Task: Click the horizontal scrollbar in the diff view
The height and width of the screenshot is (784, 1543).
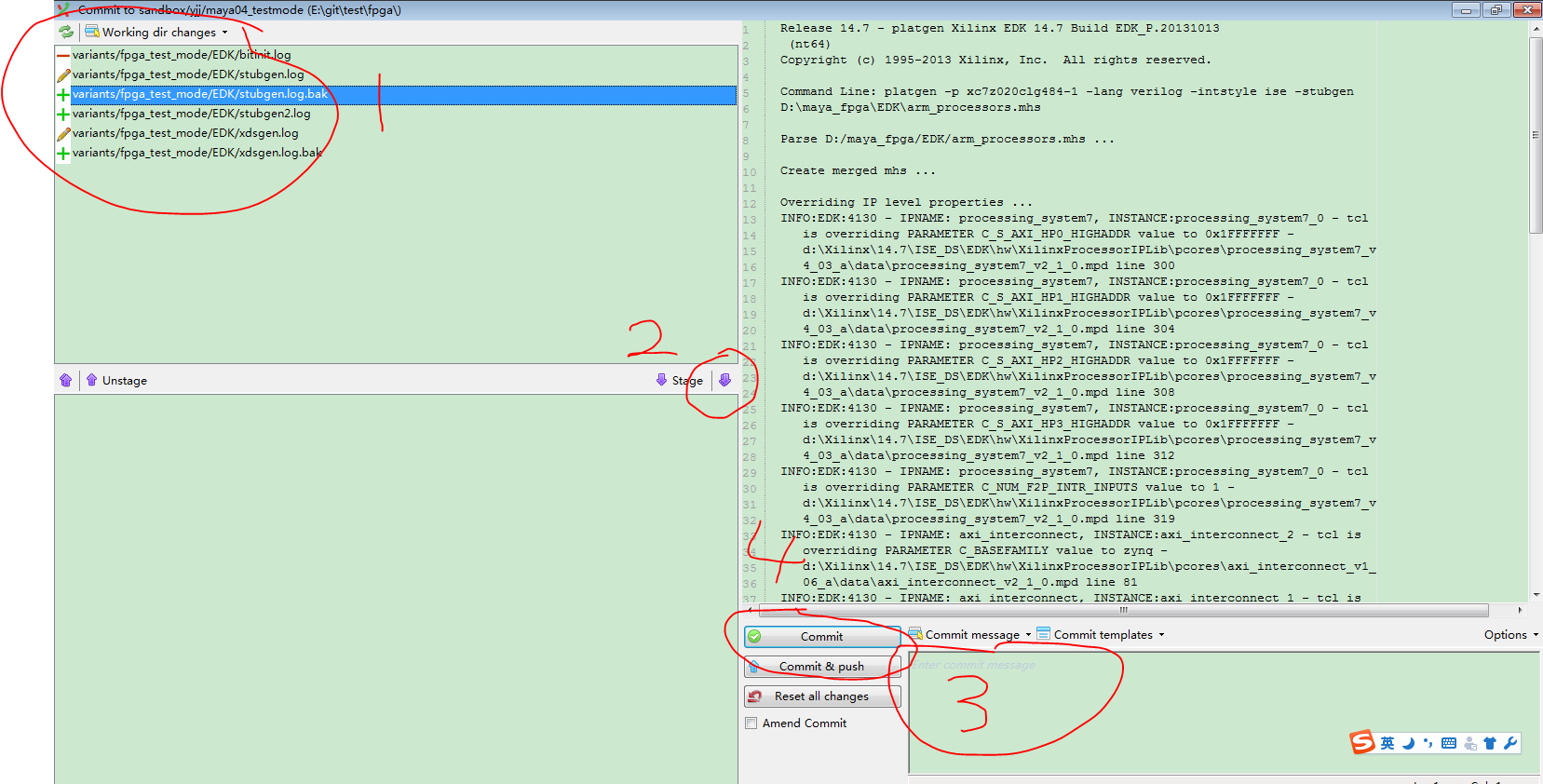Action: click(x=1123, y=611)
